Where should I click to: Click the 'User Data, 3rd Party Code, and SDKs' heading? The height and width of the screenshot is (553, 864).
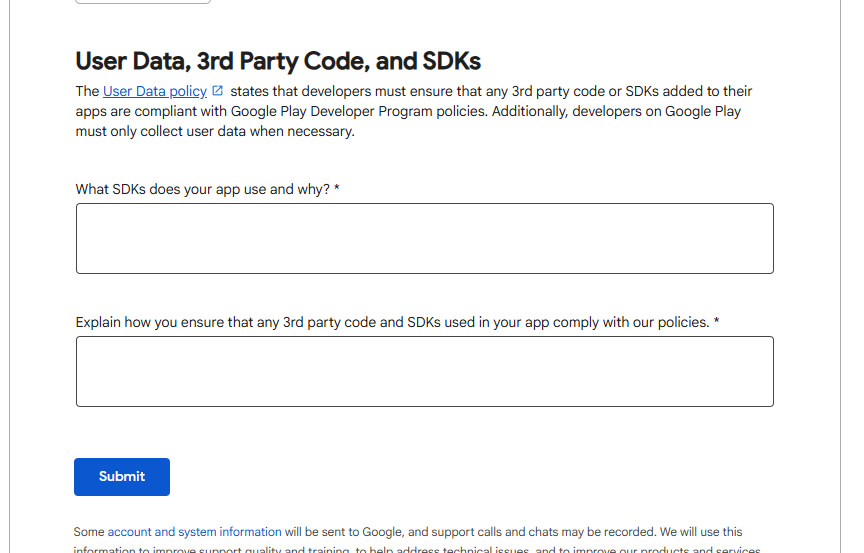click(278, 61)
